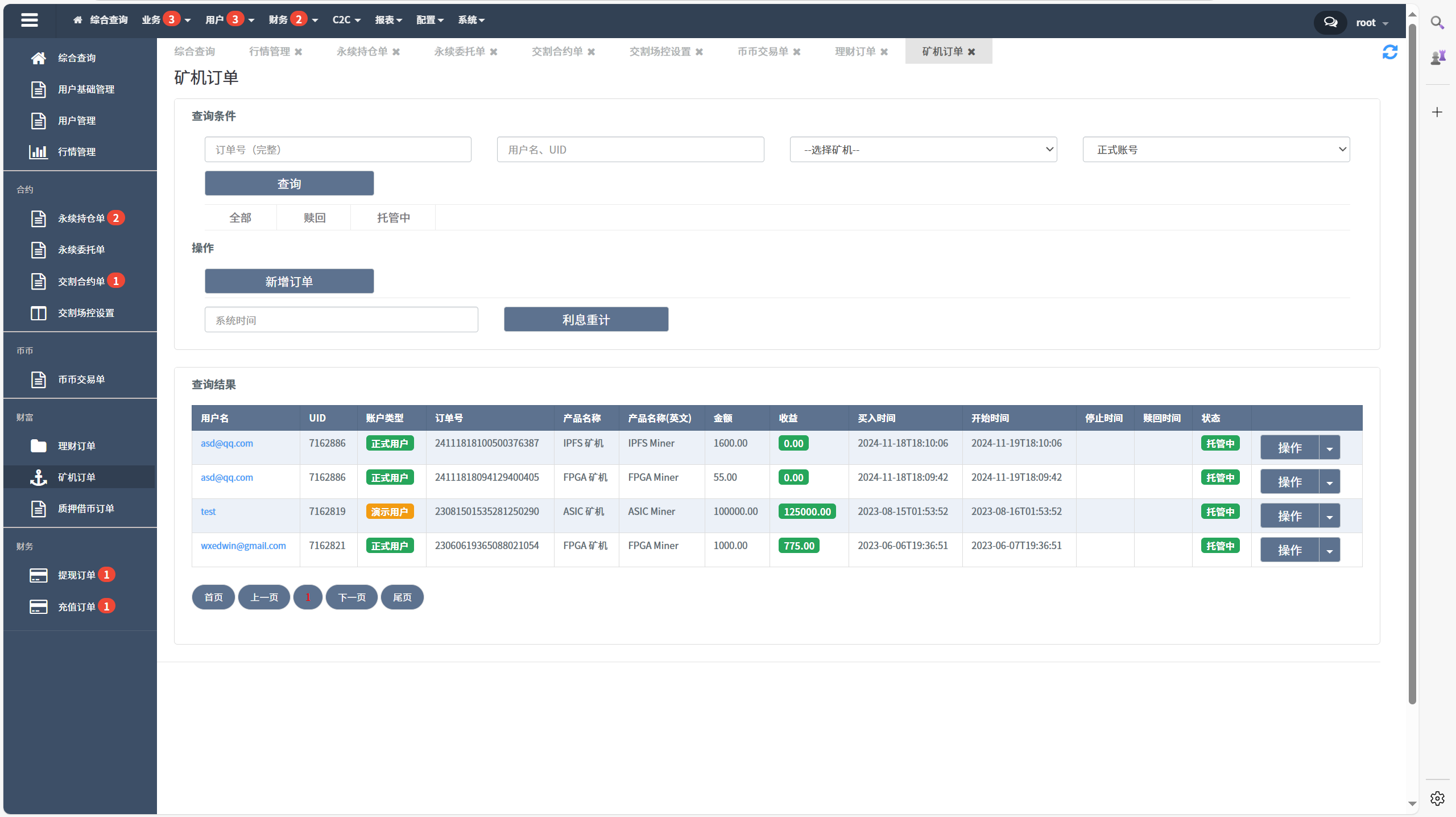This screenshot has height=817, width=1456.
Task: Click the 用户基础管理 sidebar icon
Action: (x=38, y=89)
